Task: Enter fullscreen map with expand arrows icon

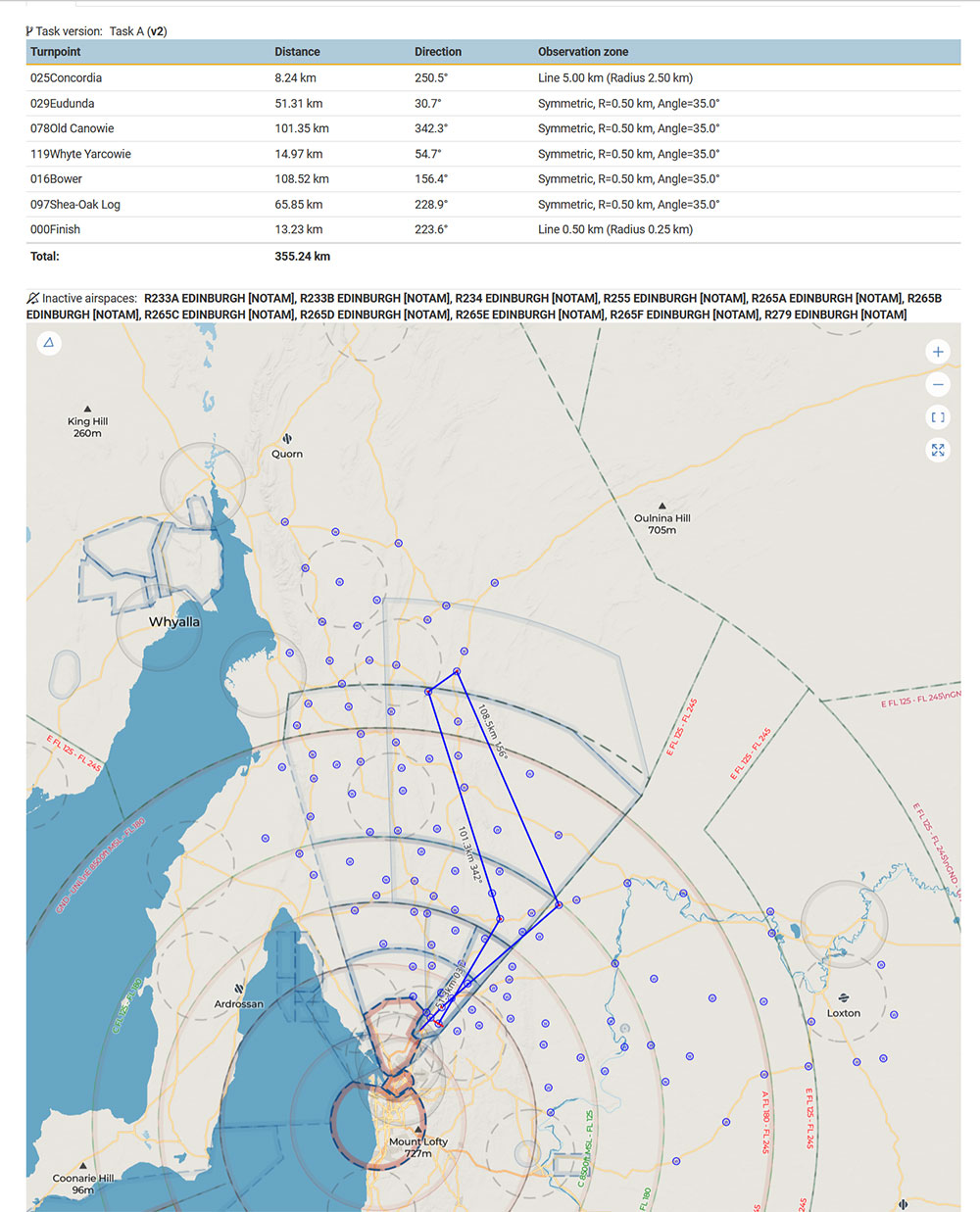Action: click(938, 450)
